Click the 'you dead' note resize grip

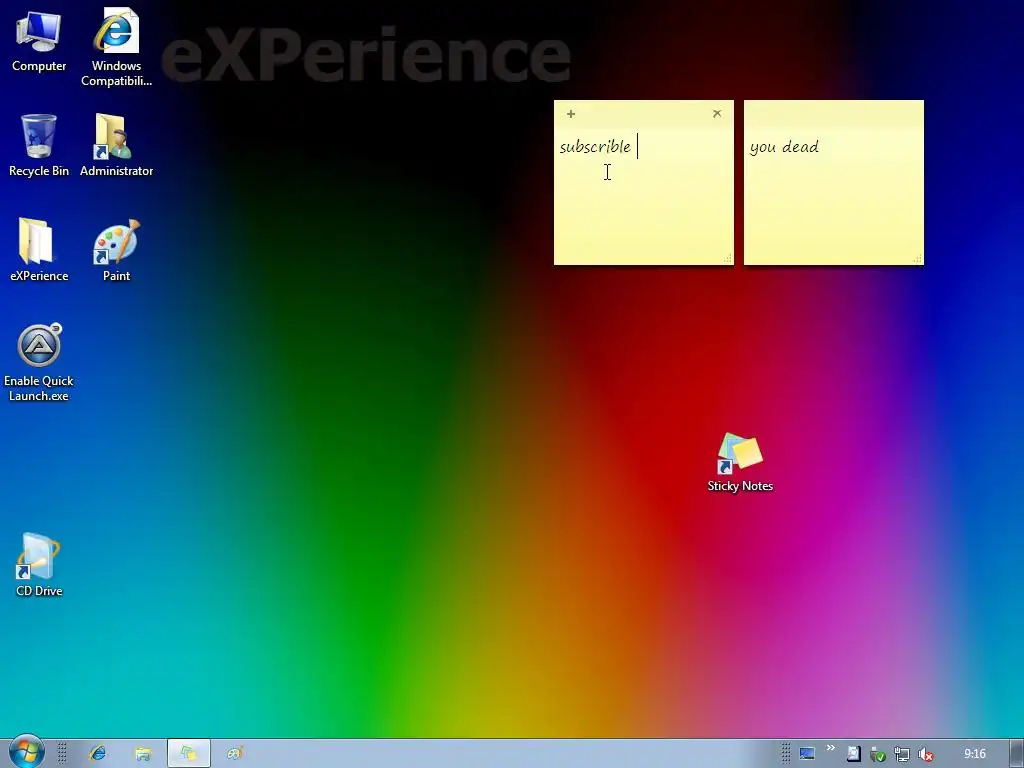point(918,259)
